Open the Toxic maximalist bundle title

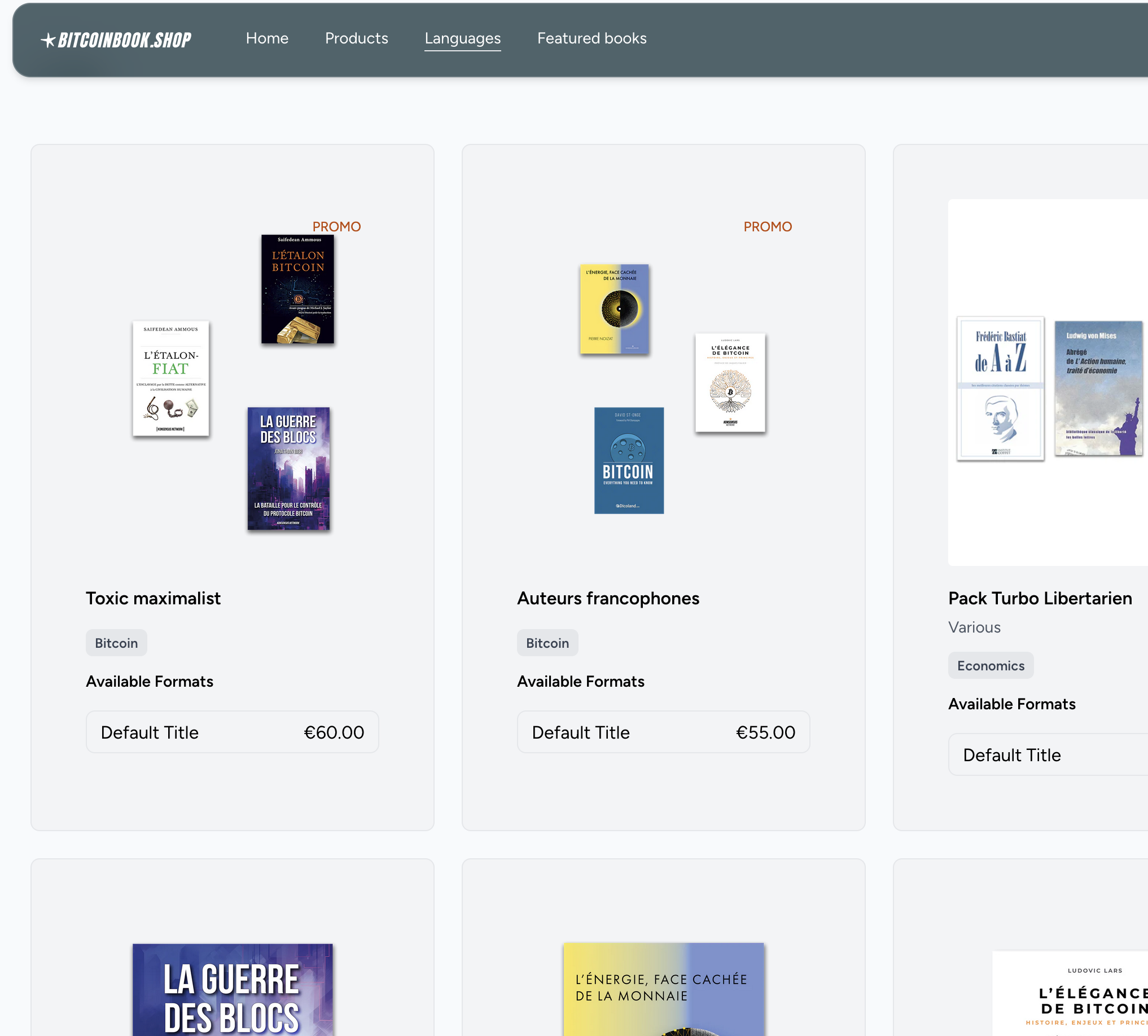[x=153, y=598]
